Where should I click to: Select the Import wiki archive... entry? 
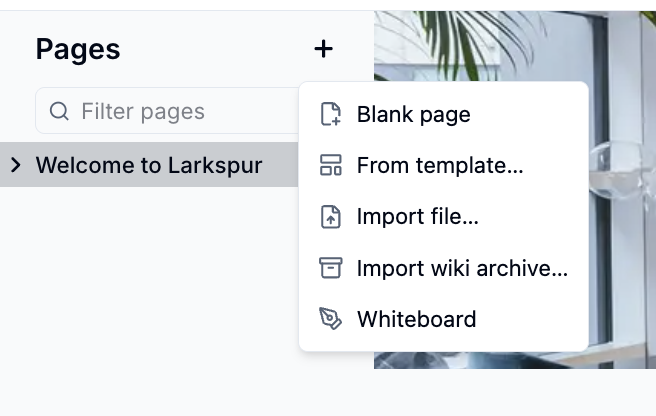coord(443,268)
